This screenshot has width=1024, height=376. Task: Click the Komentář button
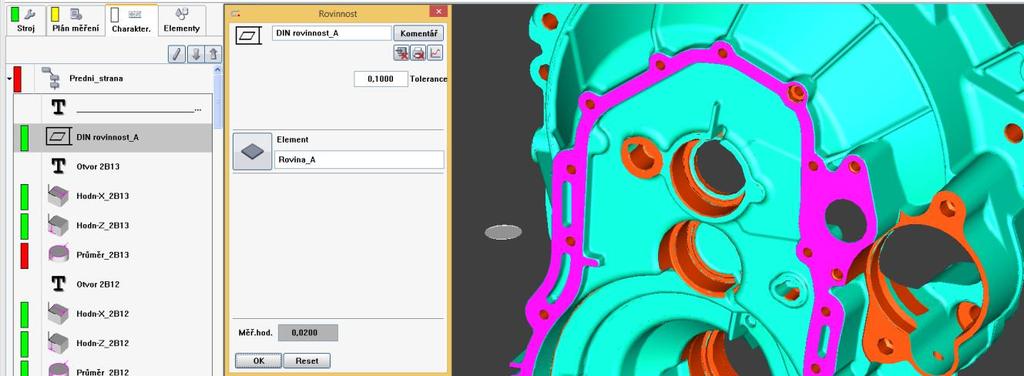[419, 33]
